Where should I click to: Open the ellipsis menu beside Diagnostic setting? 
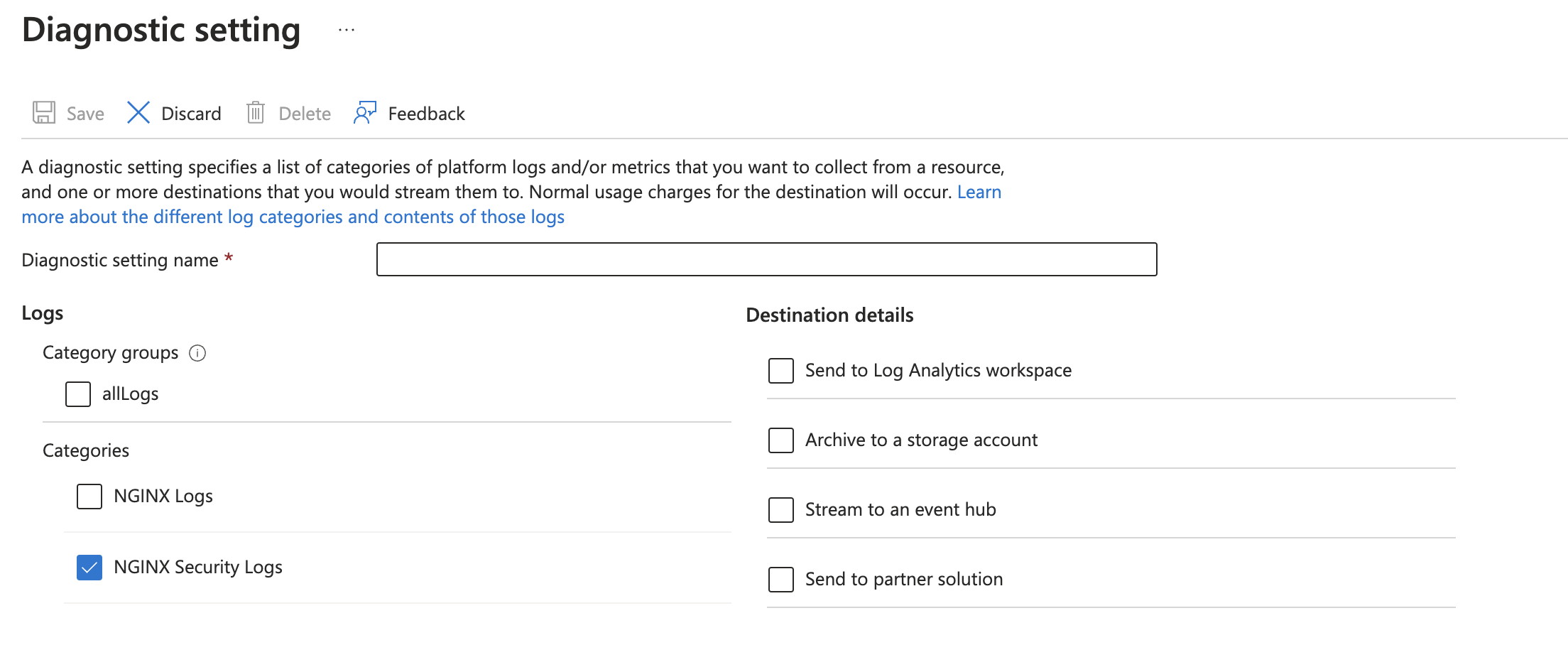tap(346, 30)
